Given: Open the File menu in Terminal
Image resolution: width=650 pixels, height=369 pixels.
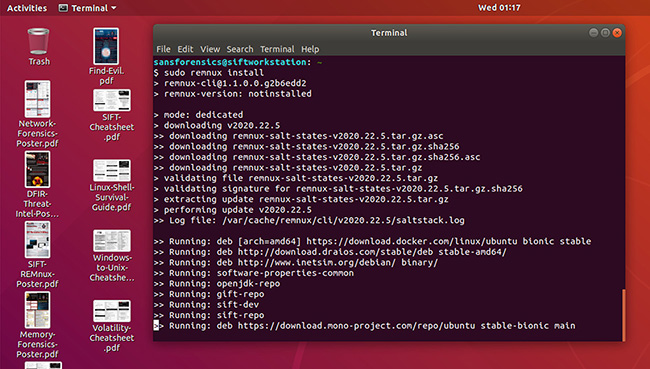Looking at the screenshot, I should point(163,49).
